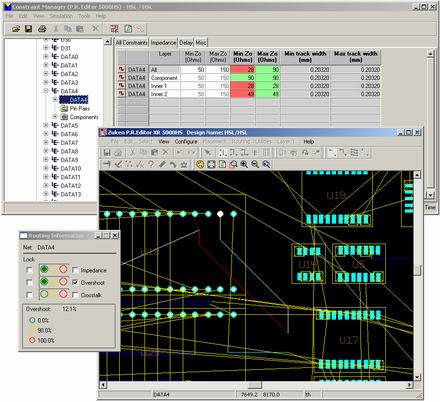Enable the Crosstalk checkbox
The image size is (440, 402).
(x=75, y=295)
